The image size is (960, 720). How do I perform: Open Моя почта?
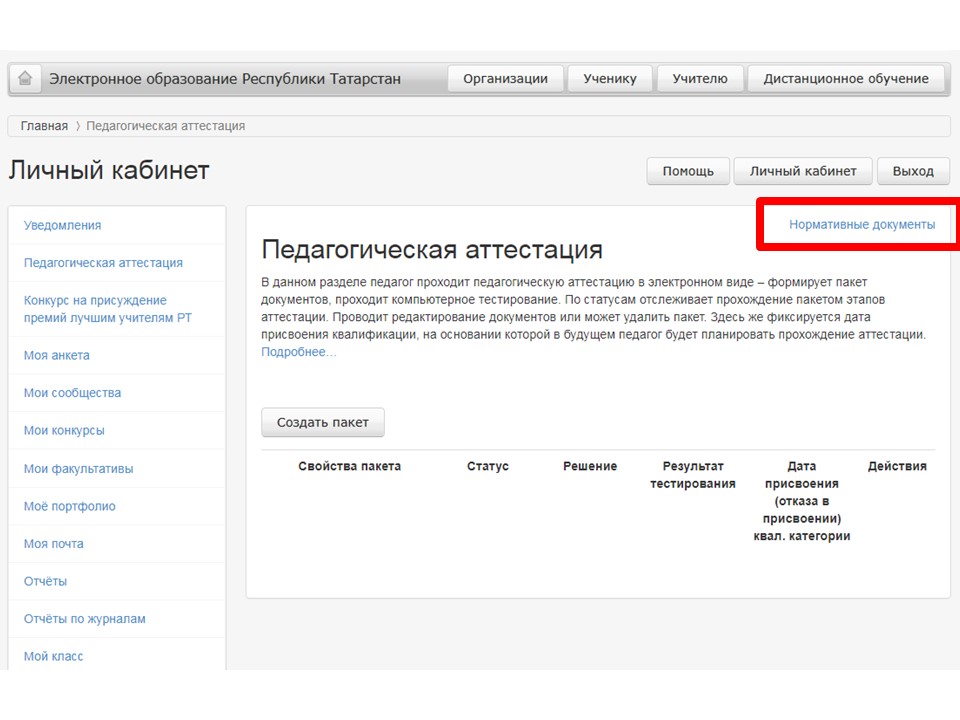tap(53, 544)
